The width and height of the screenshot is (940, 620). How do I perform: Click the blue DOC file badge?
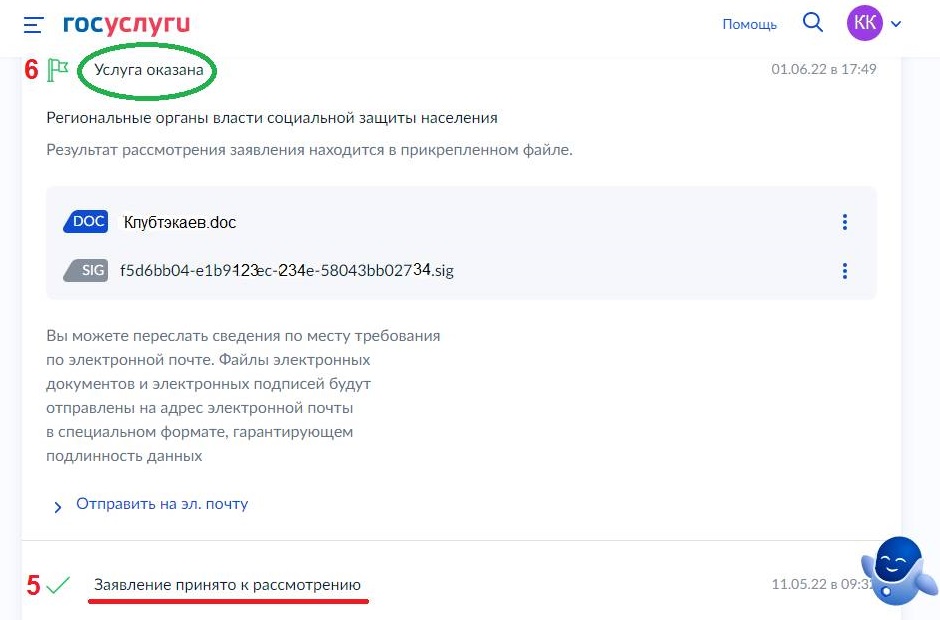point(87,222)
